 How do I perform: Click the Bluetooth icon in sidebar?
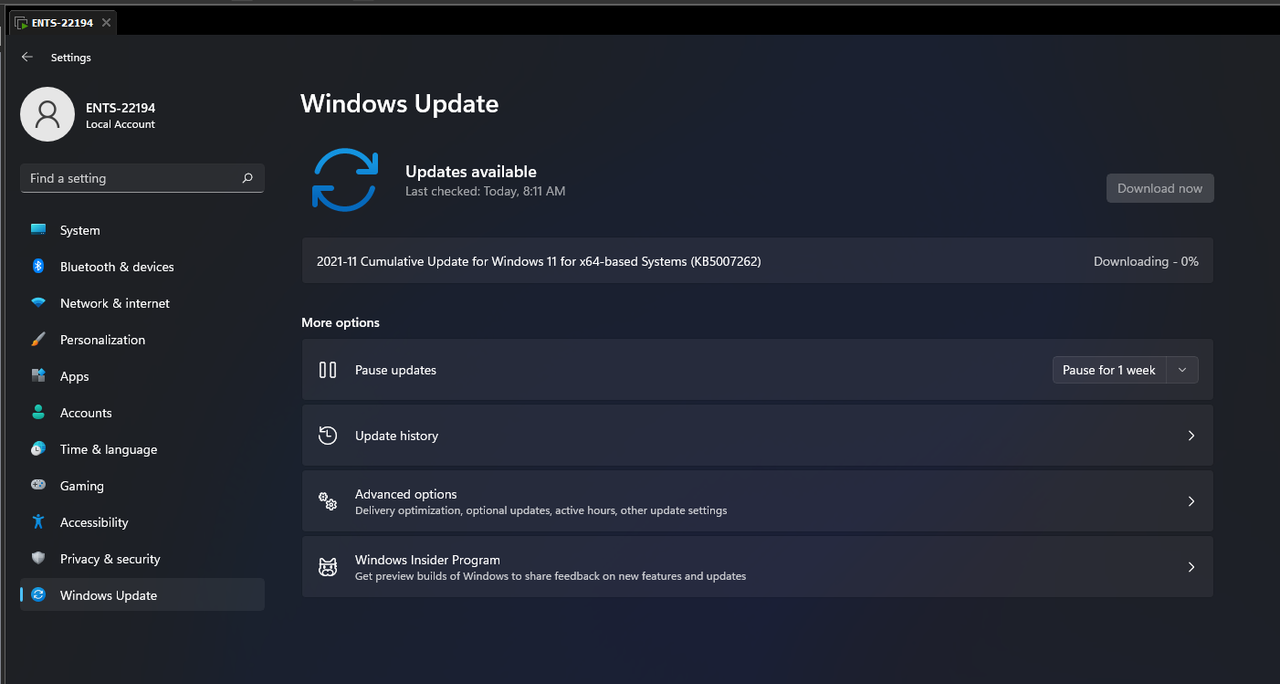click(38, 266)
